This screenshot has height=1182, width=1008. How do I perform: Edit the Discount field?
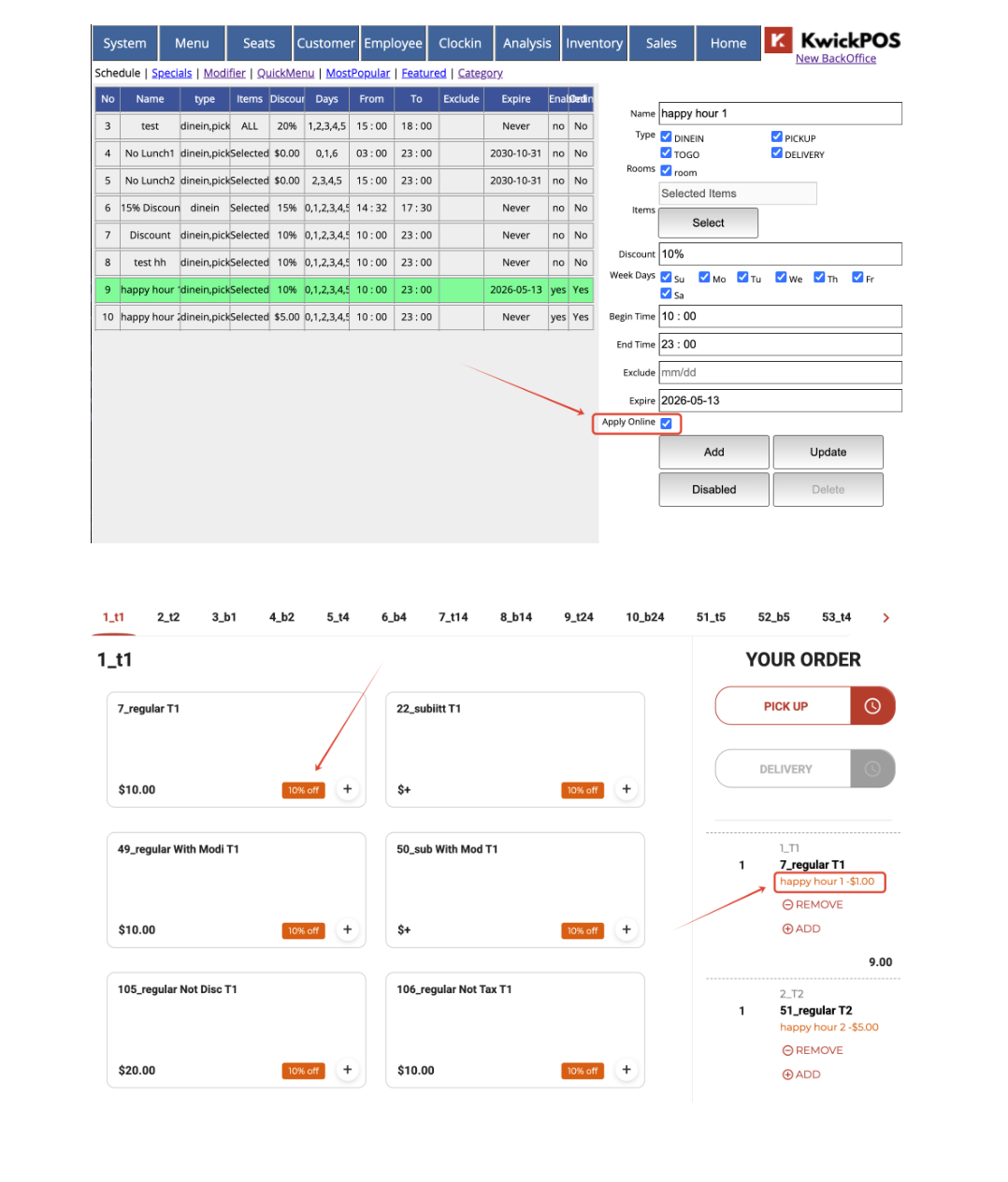[x=781, y=253]
